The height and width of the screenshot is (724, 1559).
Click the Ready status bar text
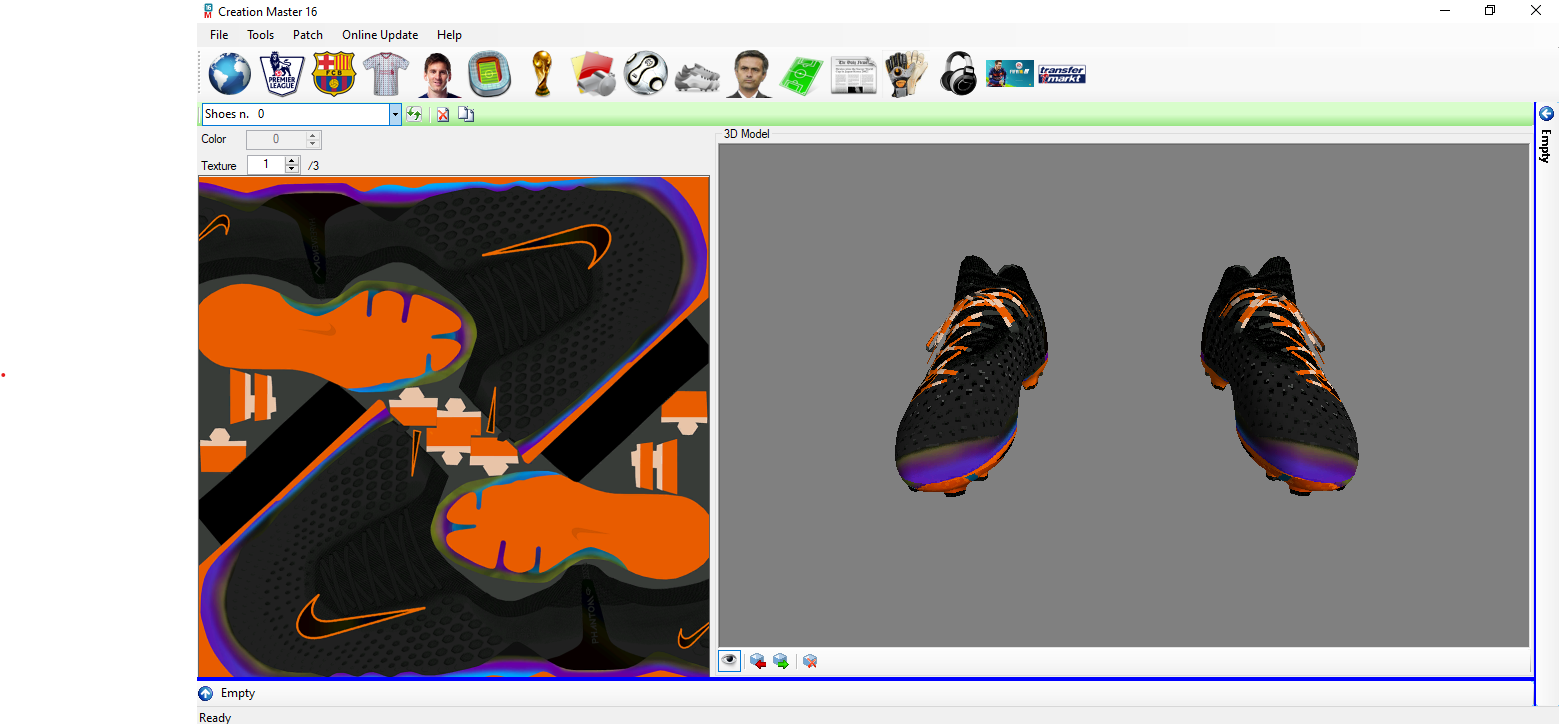[x=215, y=717]
